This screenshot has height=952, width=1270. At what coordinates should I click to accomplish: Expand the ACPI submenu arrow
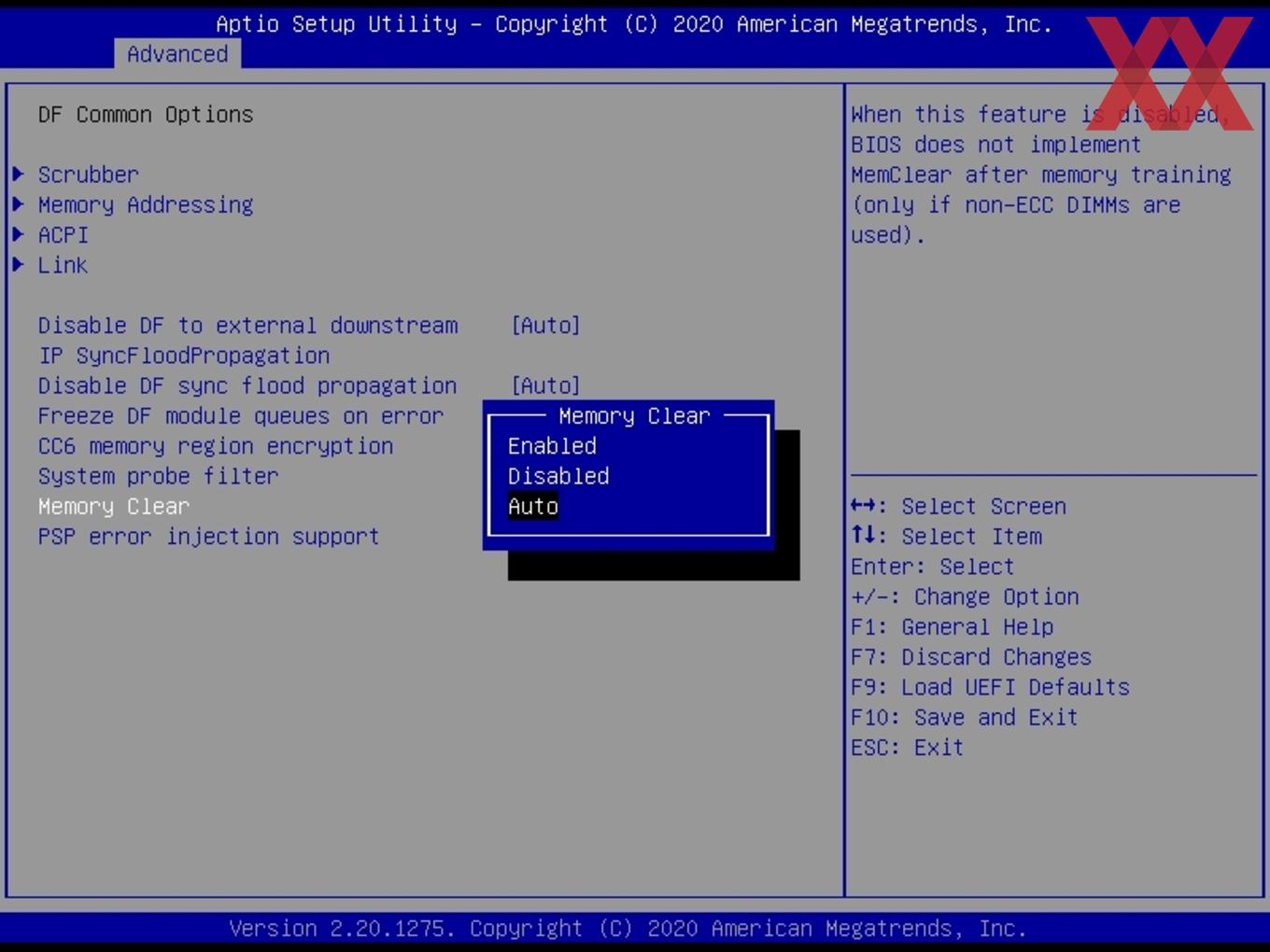coord(19,234)
